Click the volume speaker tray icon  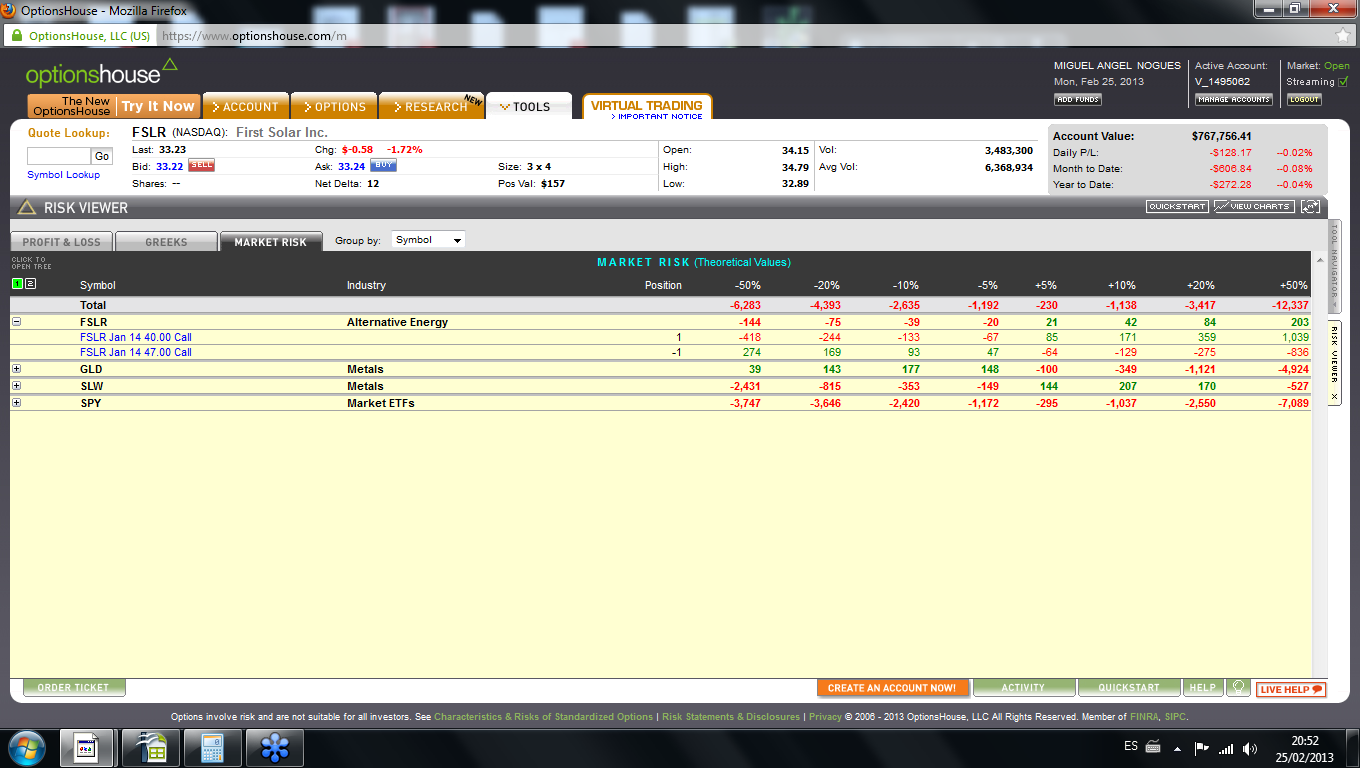coord(1249,748)
